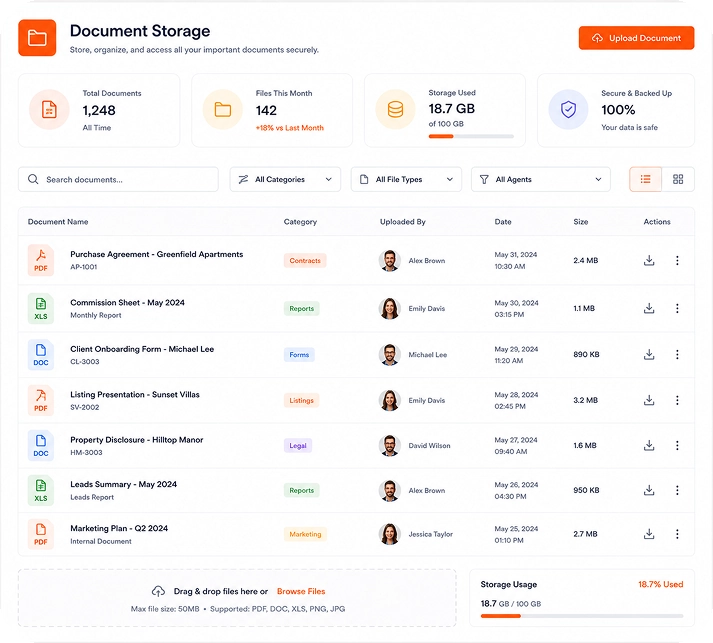
Task: Open more actions for Marketing Plan row
Action: (677, 534)
